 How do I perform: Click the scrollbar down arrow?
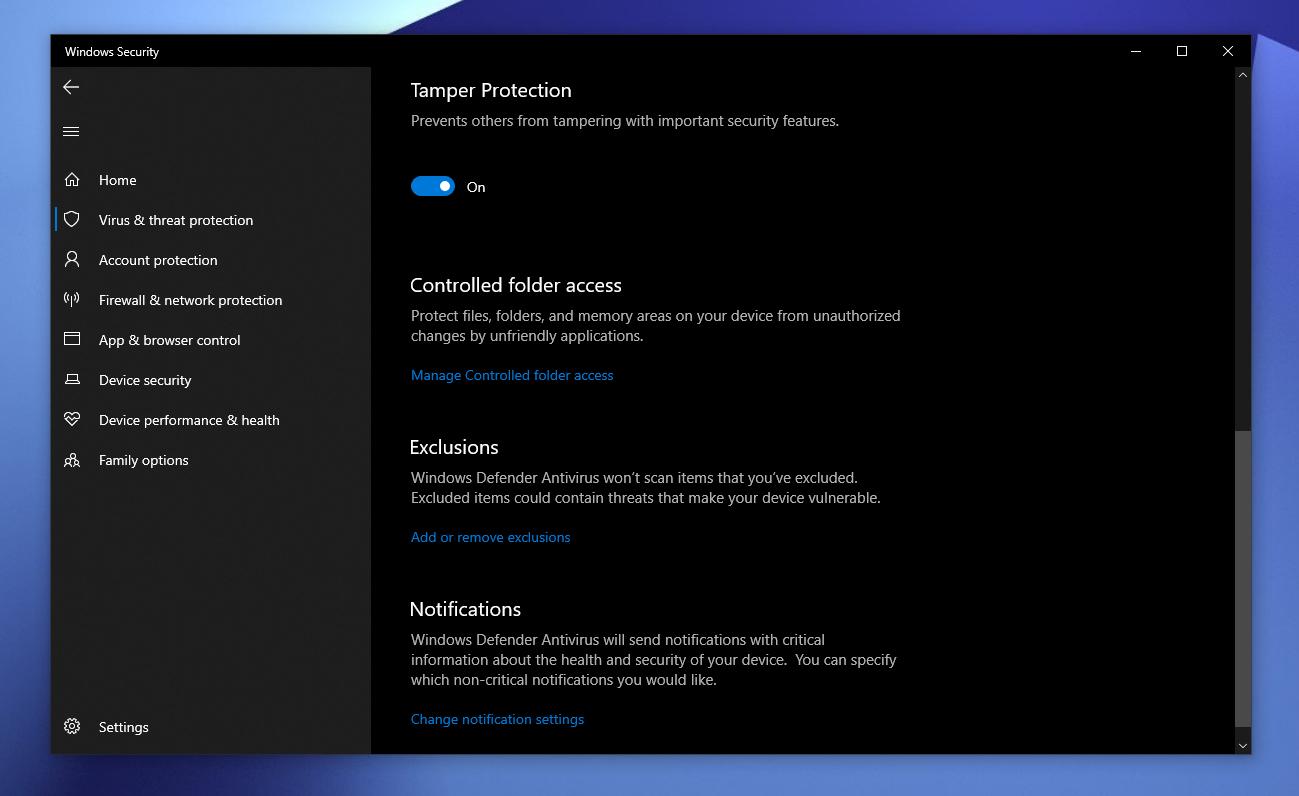[x=1243, y=745]
